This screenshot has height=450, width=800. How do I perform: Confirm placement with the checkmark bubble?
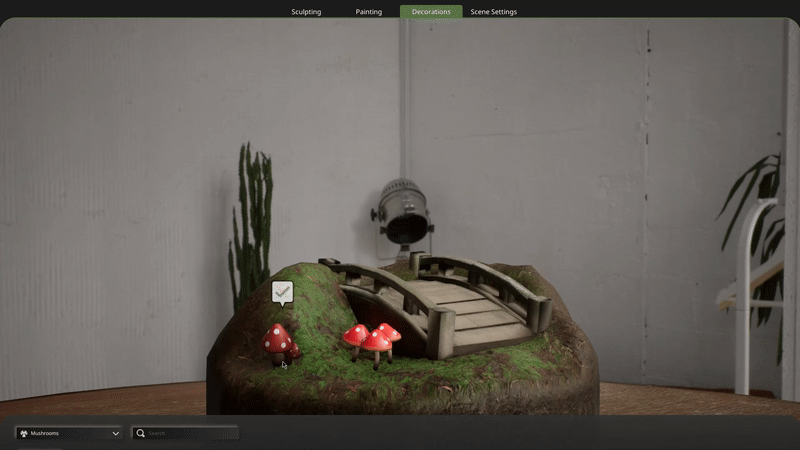pos(282,291)
